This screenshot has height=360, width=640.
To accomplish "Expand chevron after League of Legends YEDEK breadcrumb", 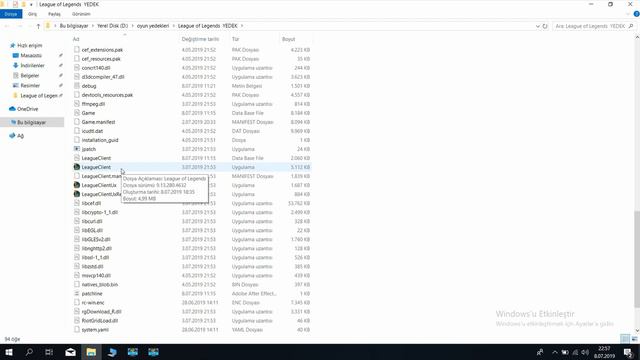I will point(242,26).
